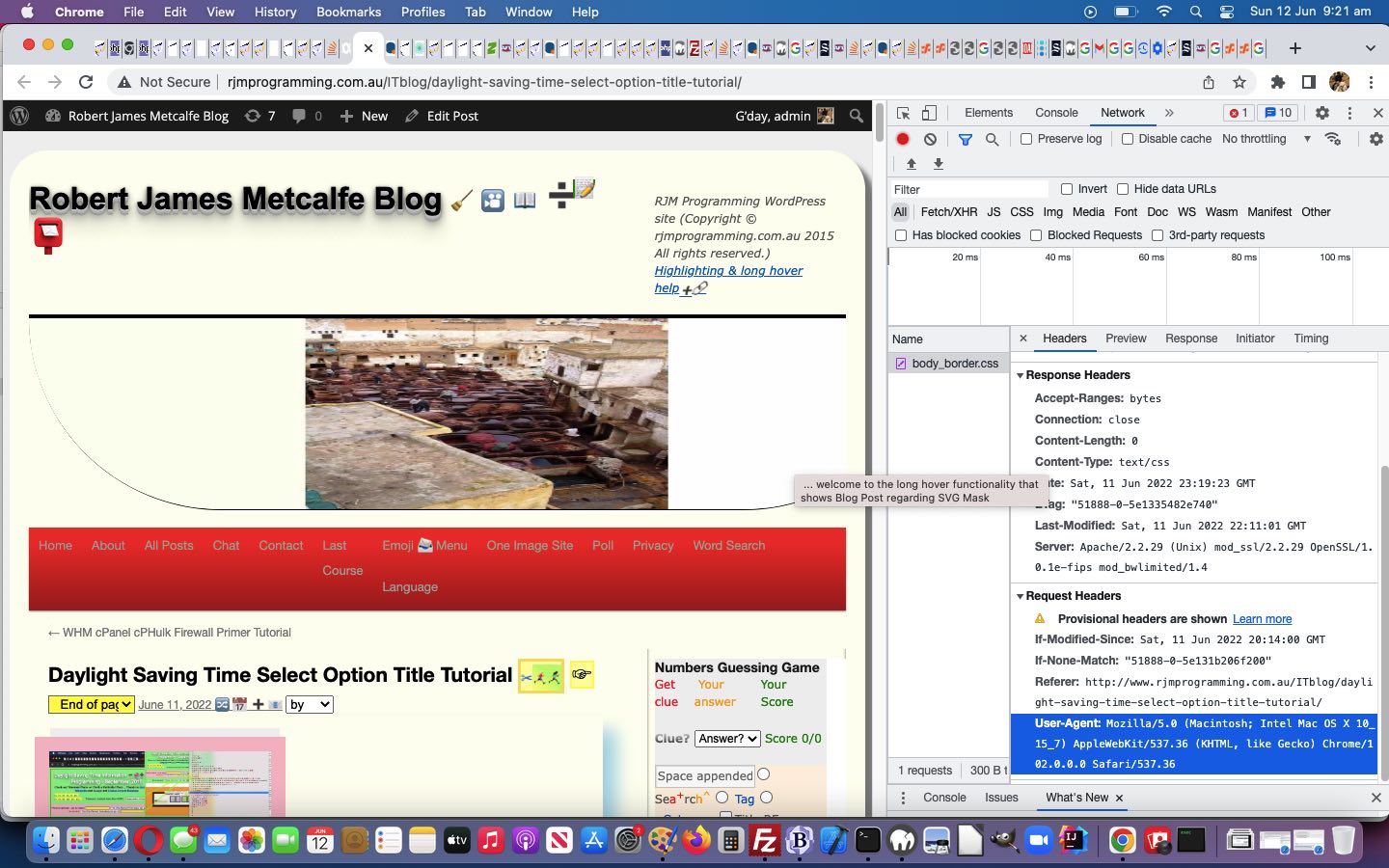The image size is (1389, 868).
Task: Open Chrome share page icon
Action: 1209,82
